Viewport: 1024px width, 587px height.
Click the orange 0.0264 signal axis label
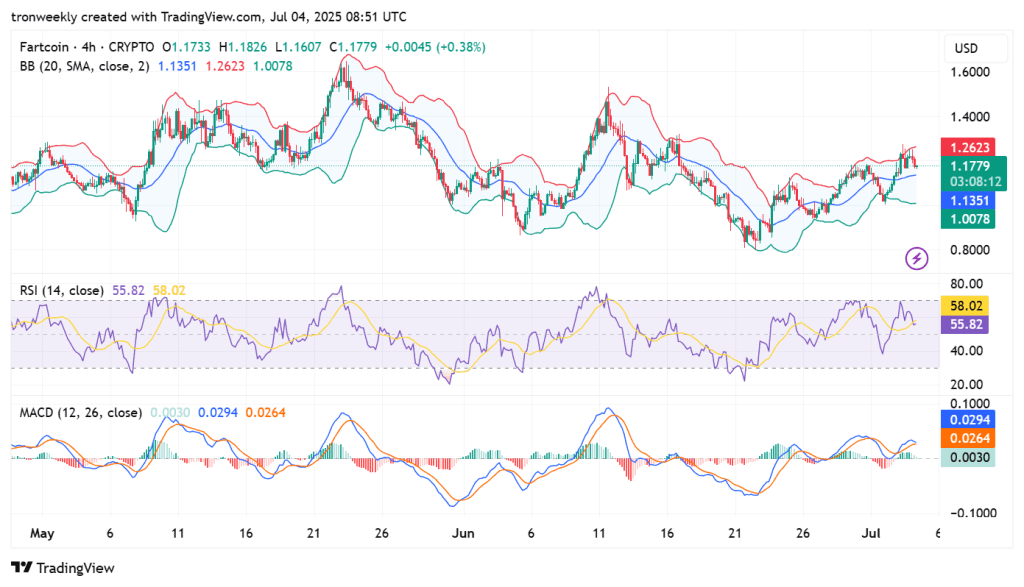click(x=968, y=438)
